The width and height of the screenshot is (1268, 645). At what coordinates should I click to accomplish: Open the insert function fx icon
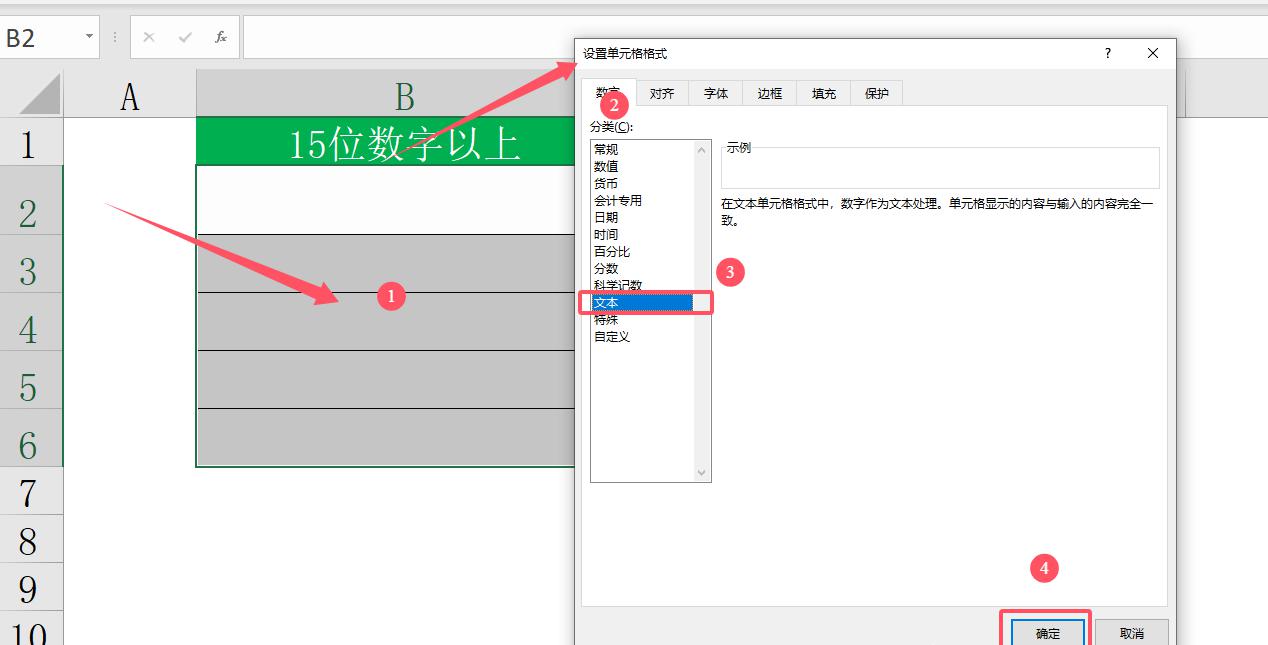[221, 37]
